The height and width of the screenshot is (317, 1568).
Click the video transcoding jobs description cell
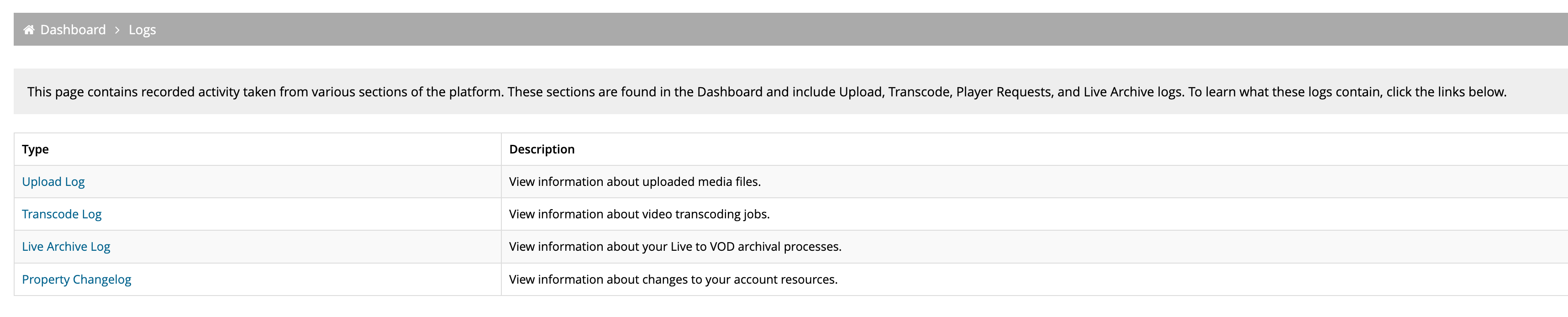pos(1035,214)
